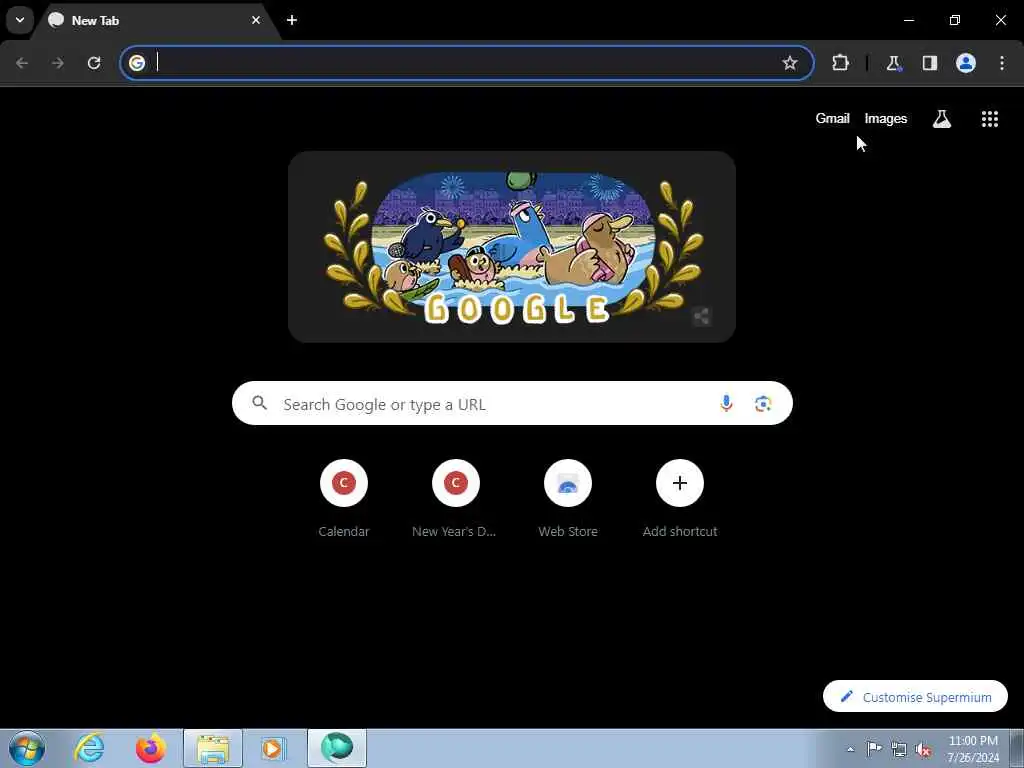Image resolution: width=1024 pixels, height=768 pixels.
Task: Open Search Labs flask on page
Action: [x=942, y=119]
